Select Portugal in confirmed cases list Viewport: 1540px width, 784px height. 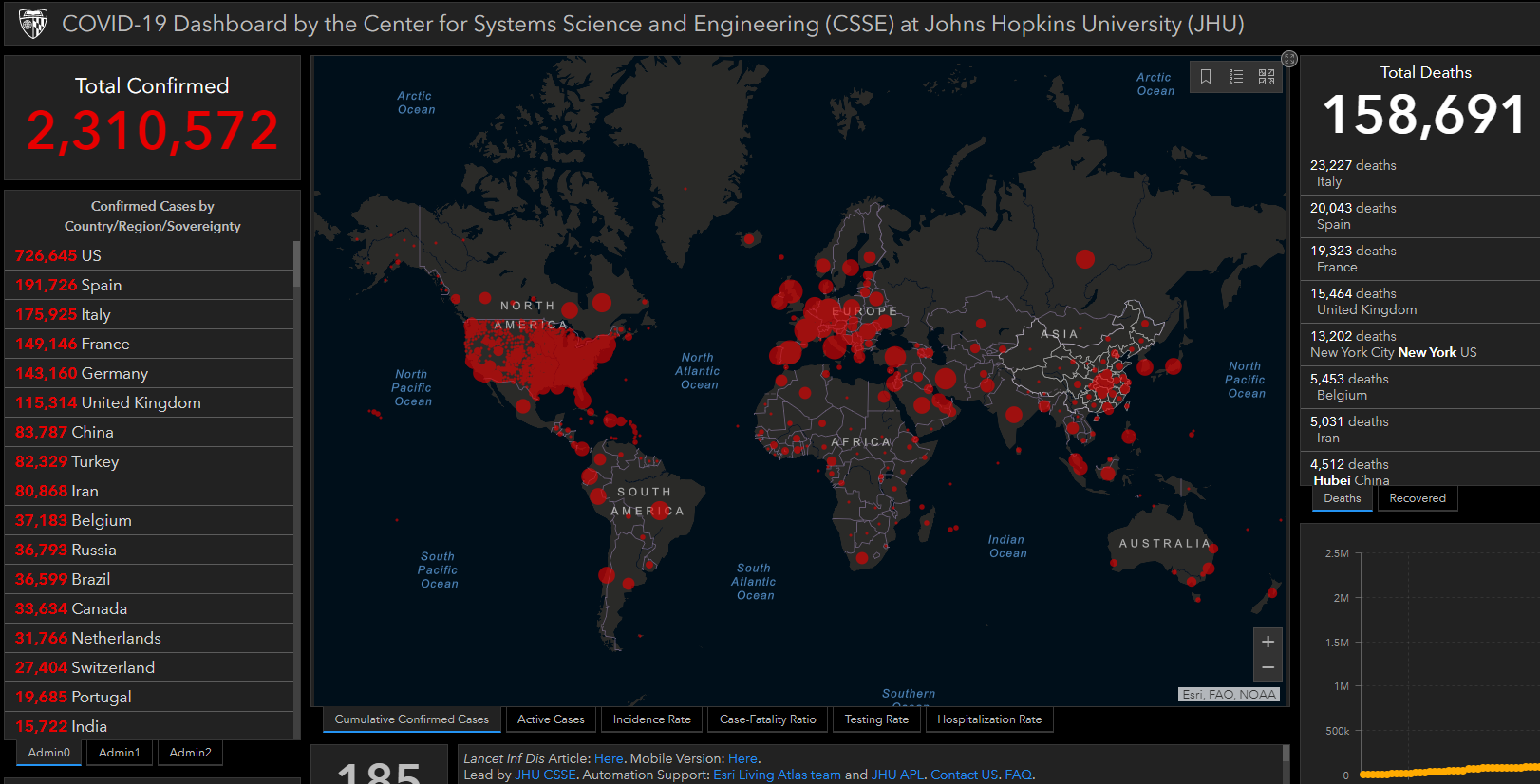coord(150,697)
